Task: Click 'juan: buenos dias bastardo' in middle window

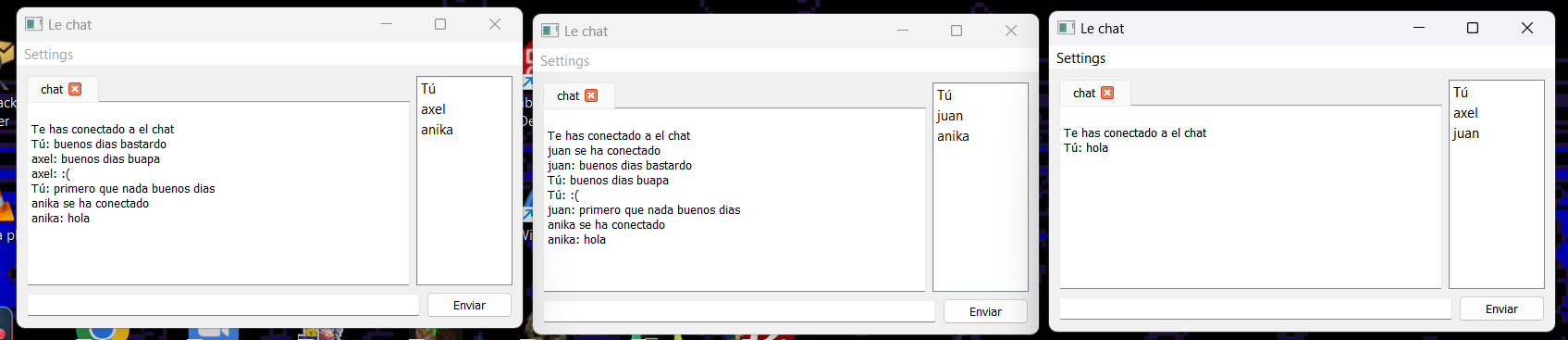Action: [x=620, y=166]
